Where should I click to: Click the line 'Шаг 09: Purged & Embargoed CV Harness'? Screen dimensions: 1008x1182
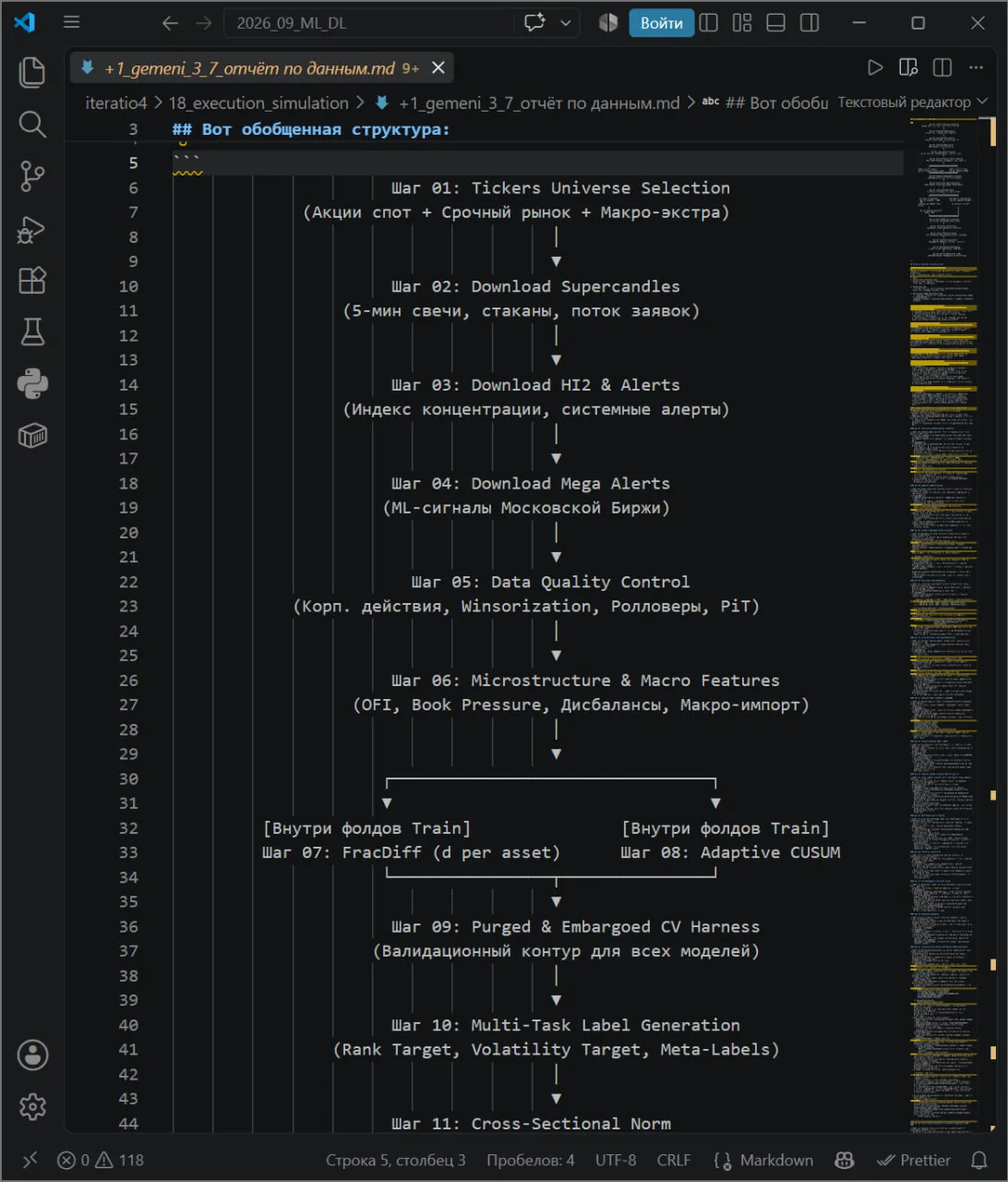tap(575, 926)
